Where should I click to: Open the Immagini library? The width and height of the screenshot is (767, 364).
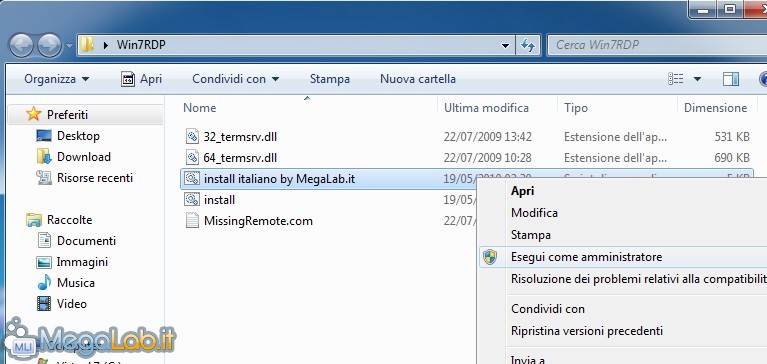82,262
